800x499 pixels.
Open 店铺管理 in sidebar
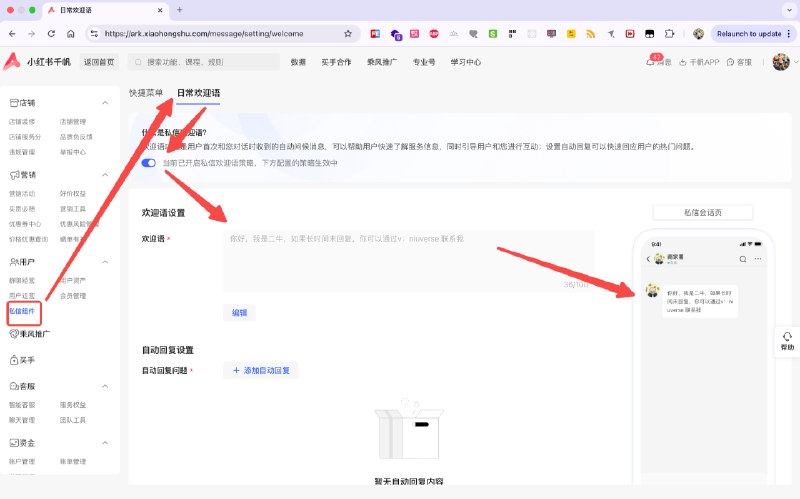point(73,122)
